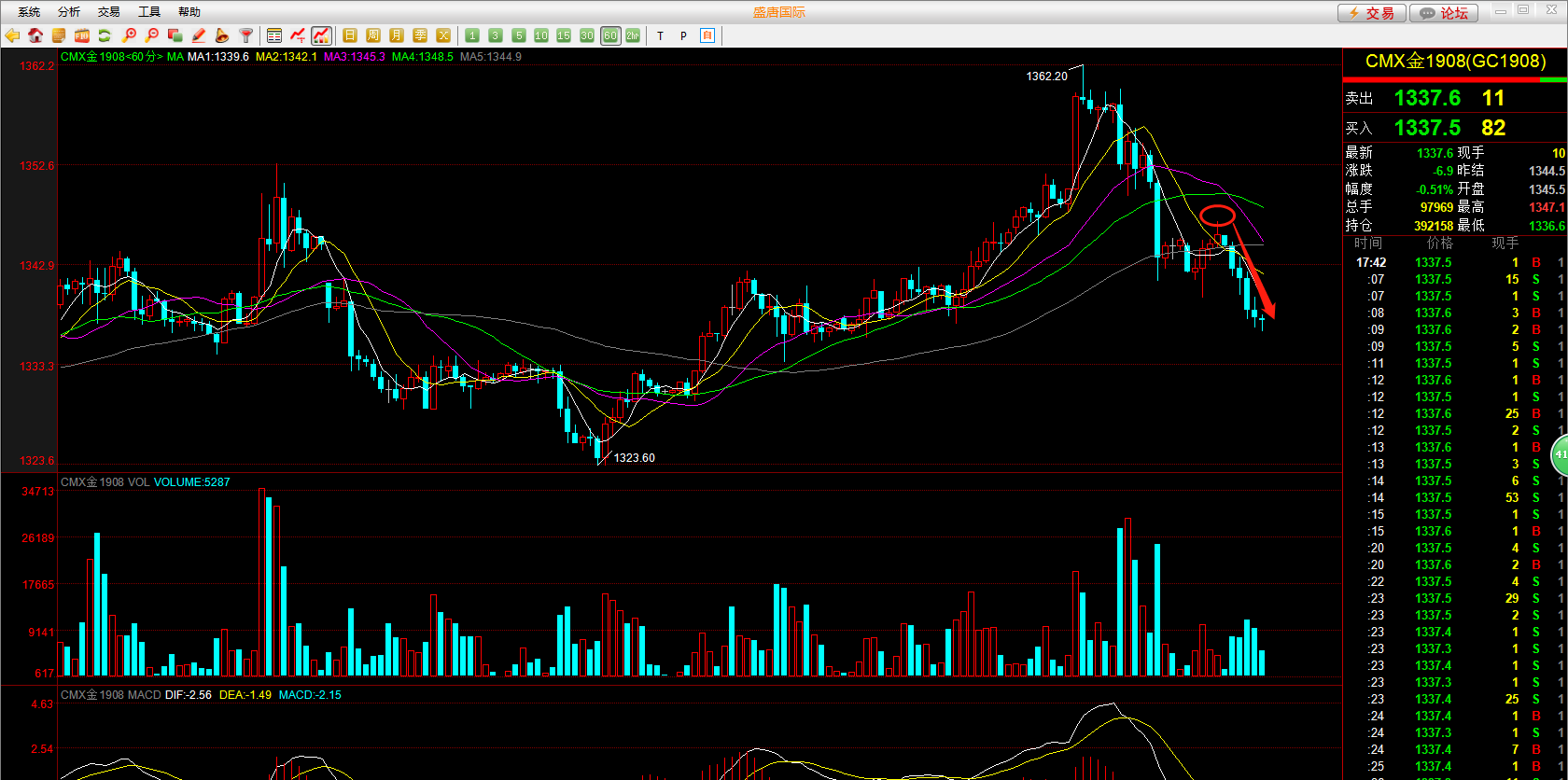
Task: Click the T toolbar button
Action: tap(661, 35)
